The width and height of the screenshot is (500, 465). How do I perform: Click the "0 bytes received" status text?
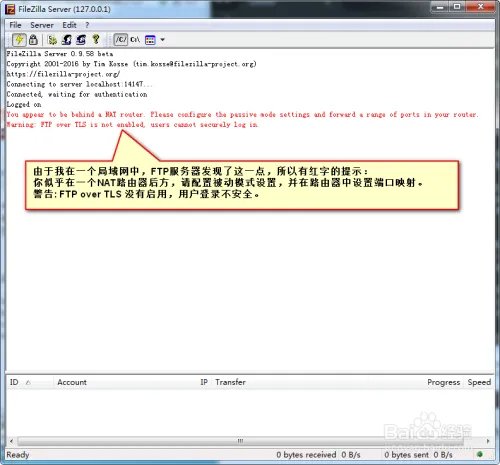pyautogui.click(x=306, y=455)
